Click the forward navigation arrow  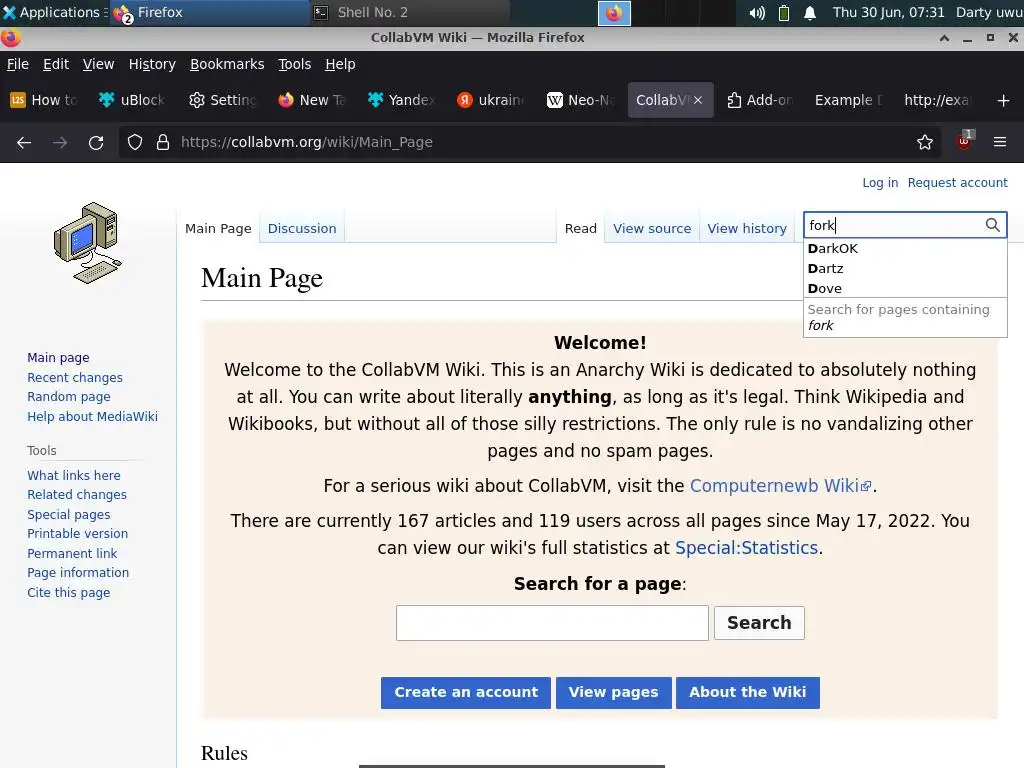60,142
